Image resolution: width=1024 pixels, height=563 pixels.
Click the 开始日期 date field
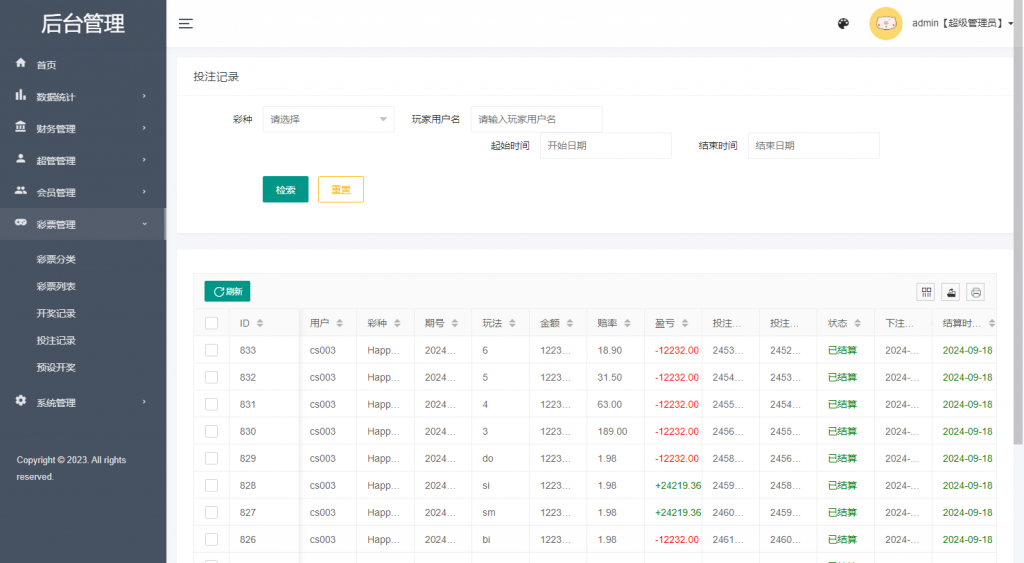(x=605, y=146)
